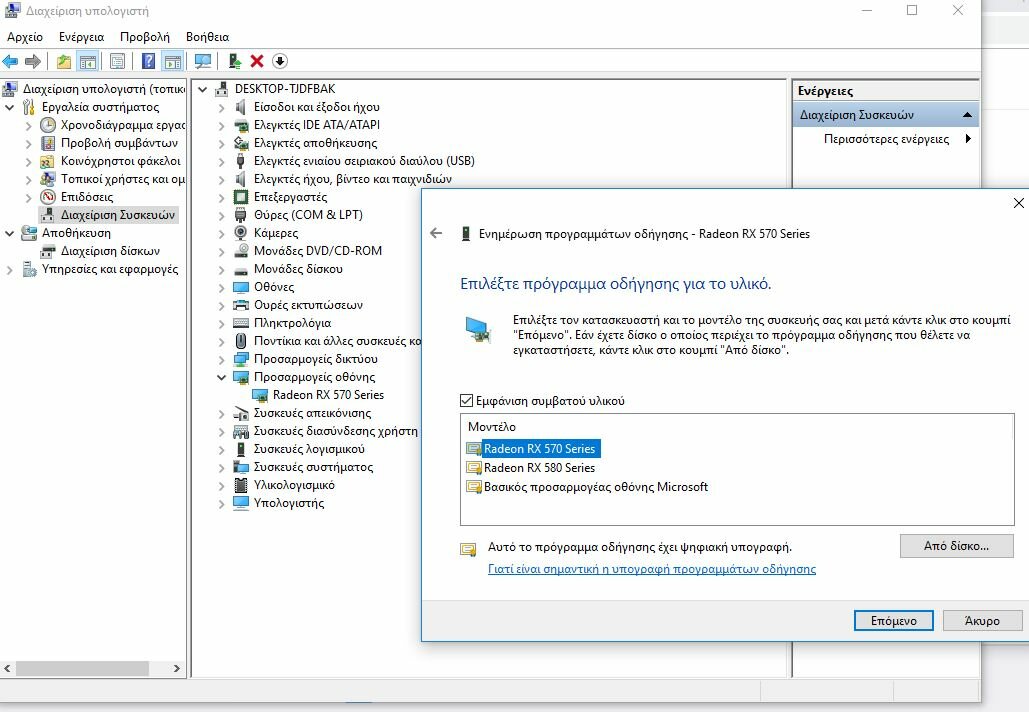The image size is (1029, 712).
Task: Select the Επιδόσεις performance icon in tree
Action: (48, 197)
